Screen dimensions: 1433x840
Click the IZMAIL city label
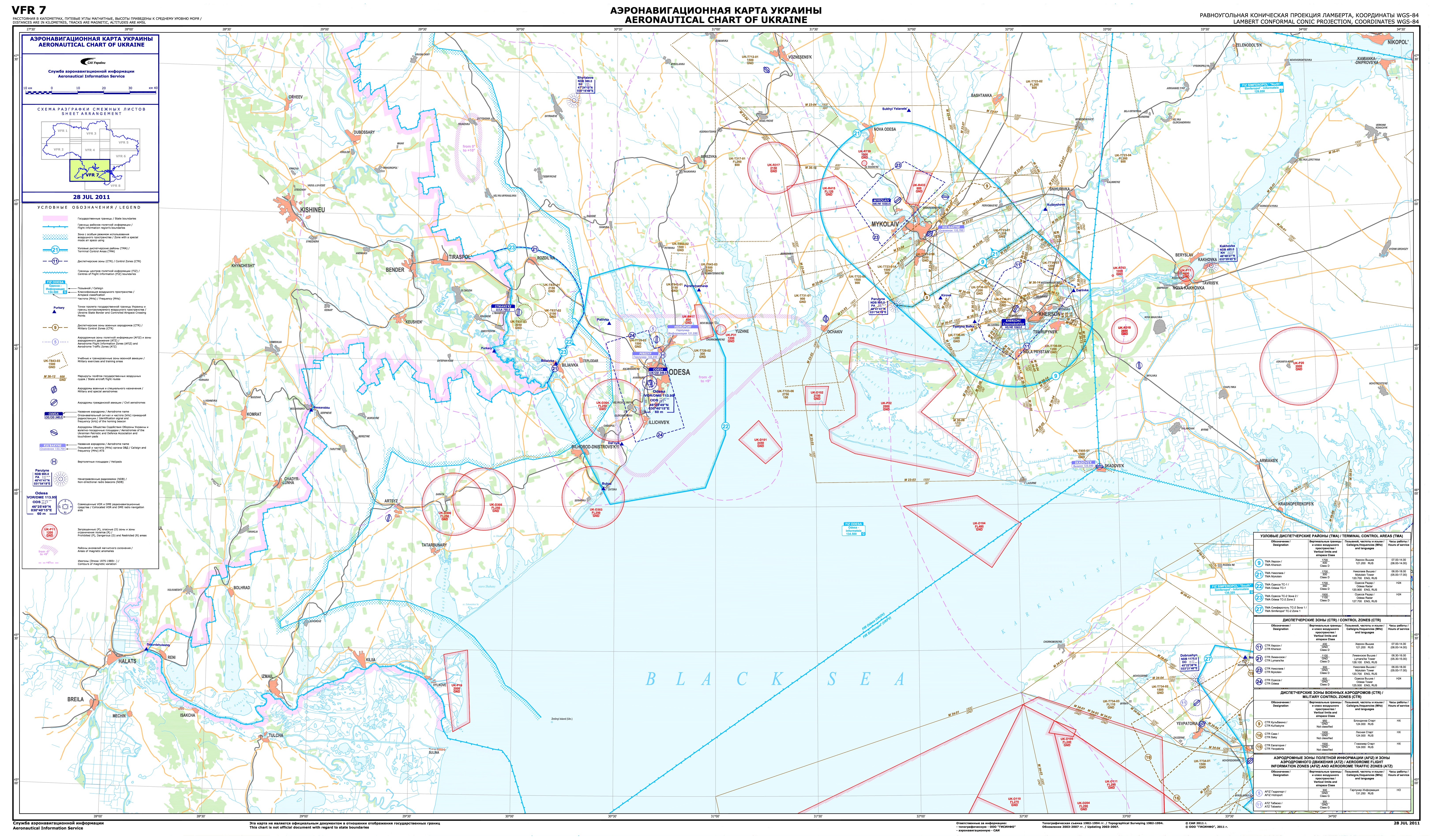point(267,676)
